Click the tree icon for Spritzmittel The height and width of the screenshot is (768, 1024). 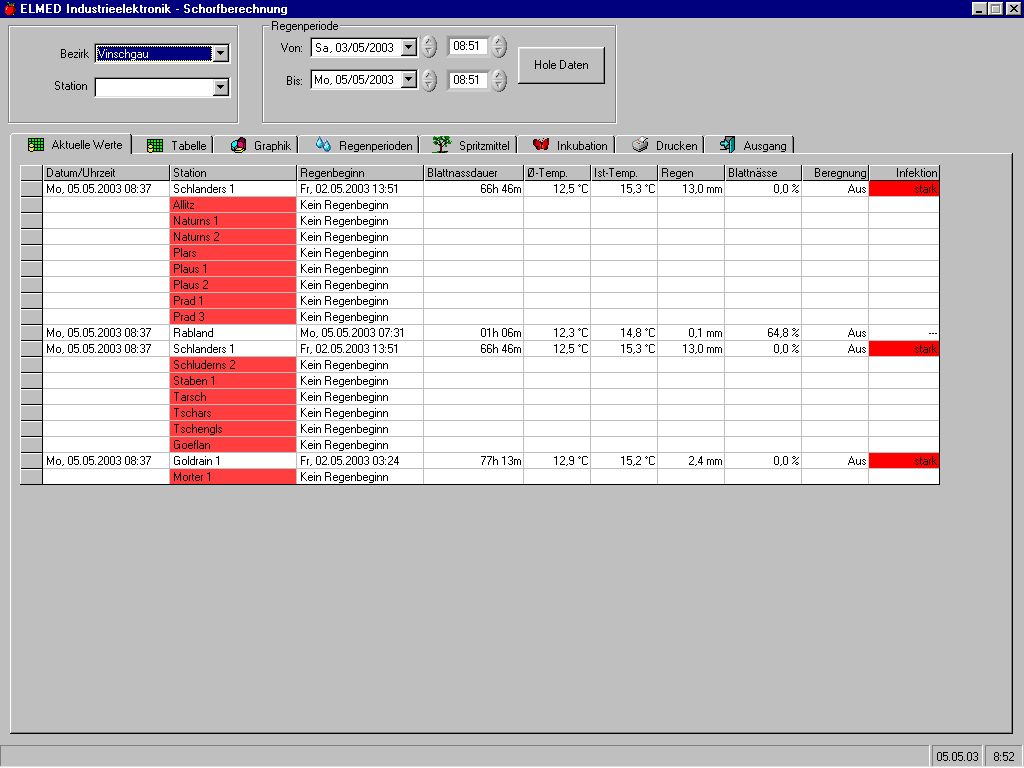click(x=441, y=146)
